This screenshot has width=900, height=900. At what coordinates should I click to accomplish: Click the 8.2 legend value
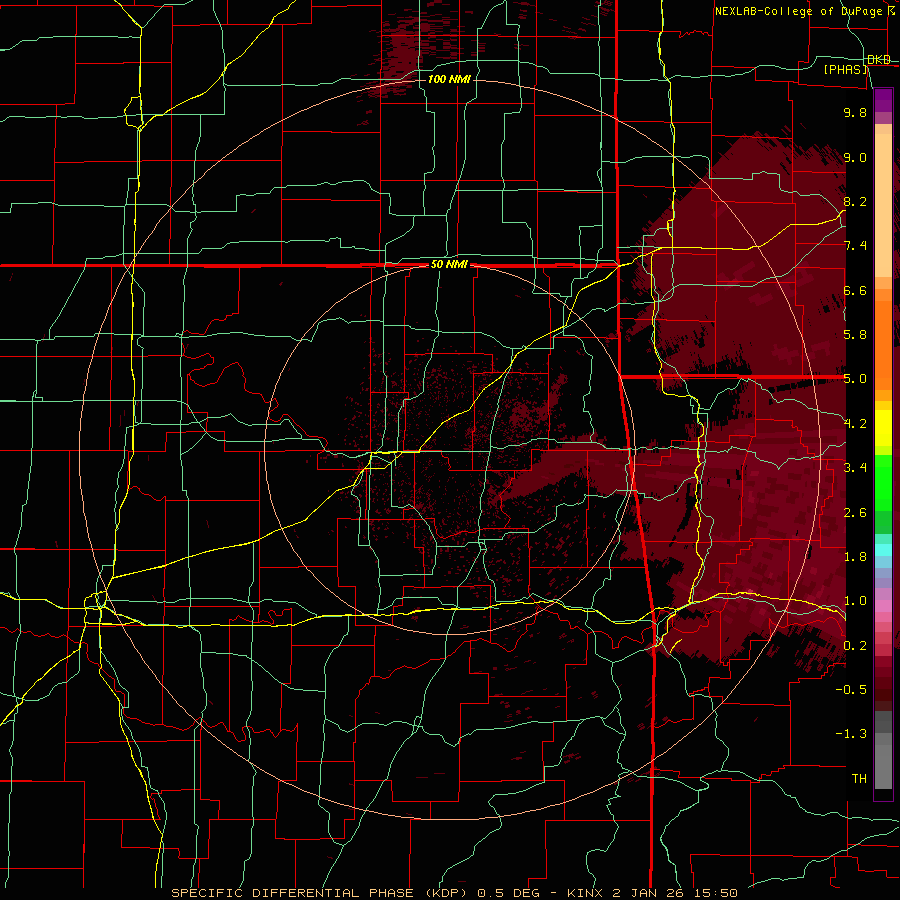click(855, 201)
